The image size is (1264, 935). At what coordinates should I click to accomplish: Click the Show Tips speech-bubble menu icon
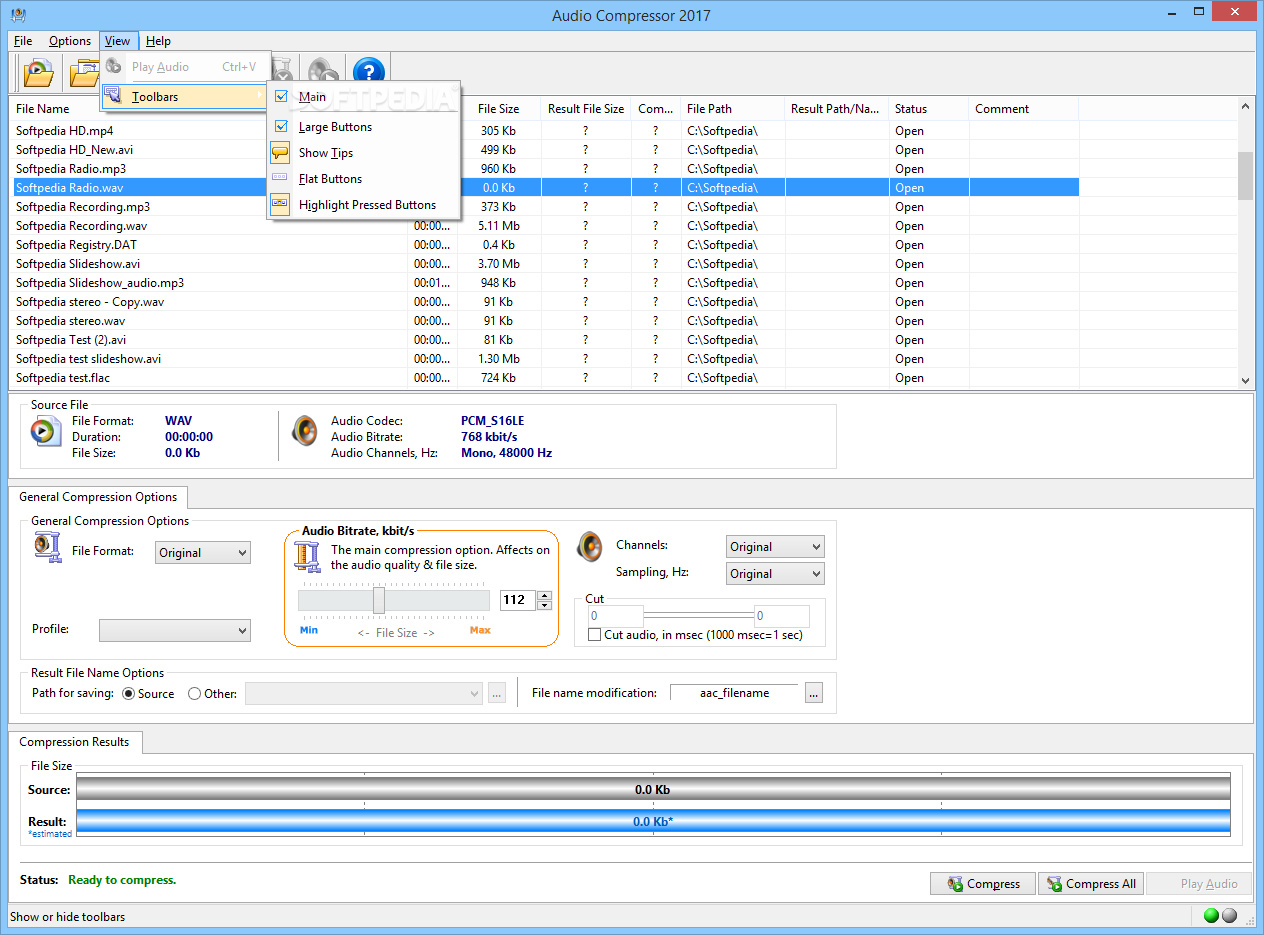(x=281, y=153)
